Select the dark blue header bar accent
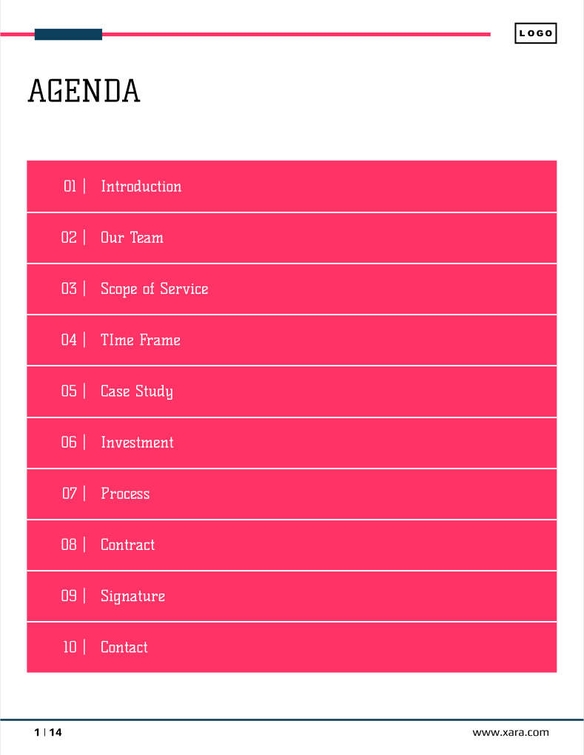Viewport: 584px width, 755px height. [68, 34]
